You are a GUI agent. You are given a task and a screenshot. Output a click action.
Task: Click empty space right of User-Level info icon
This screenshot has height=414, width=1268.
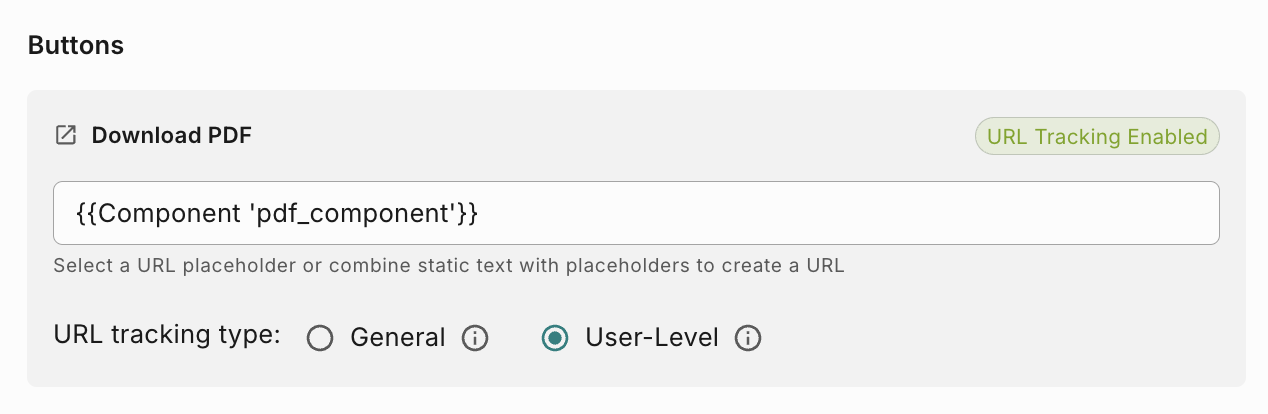point(950,338)
